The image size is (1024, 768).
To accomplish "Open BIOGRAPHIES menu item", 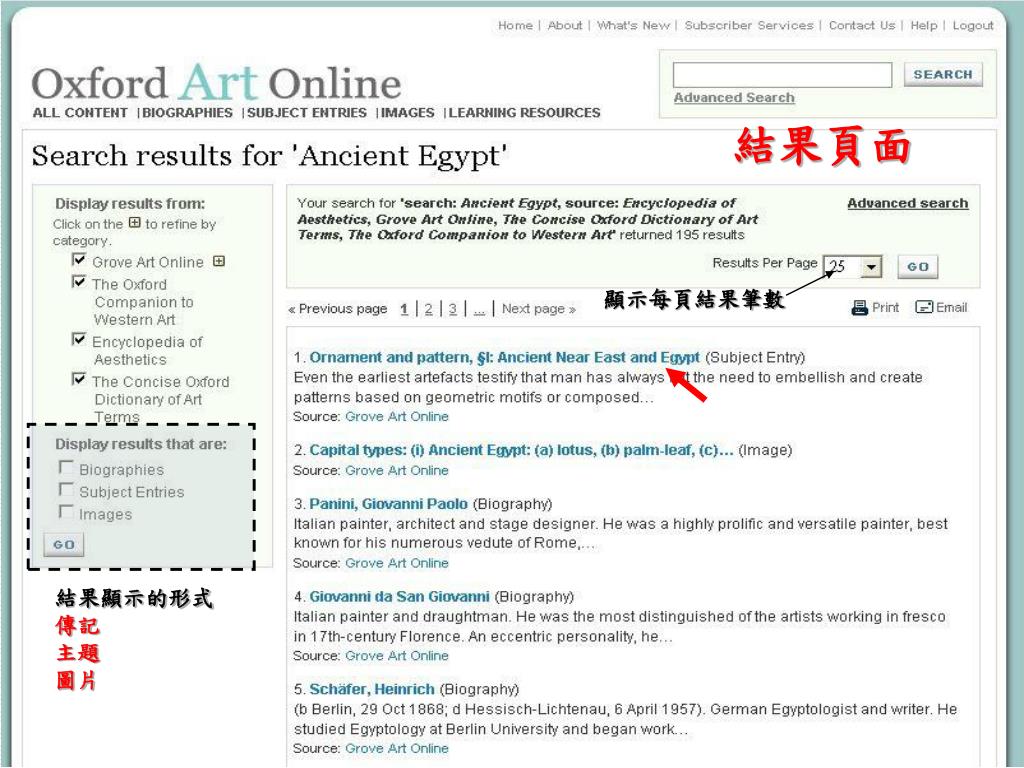I will [187, 113].
